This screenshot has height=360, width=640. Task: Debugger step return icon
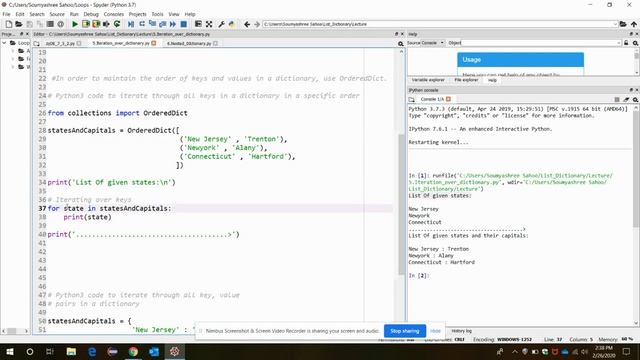coord(162,24)
